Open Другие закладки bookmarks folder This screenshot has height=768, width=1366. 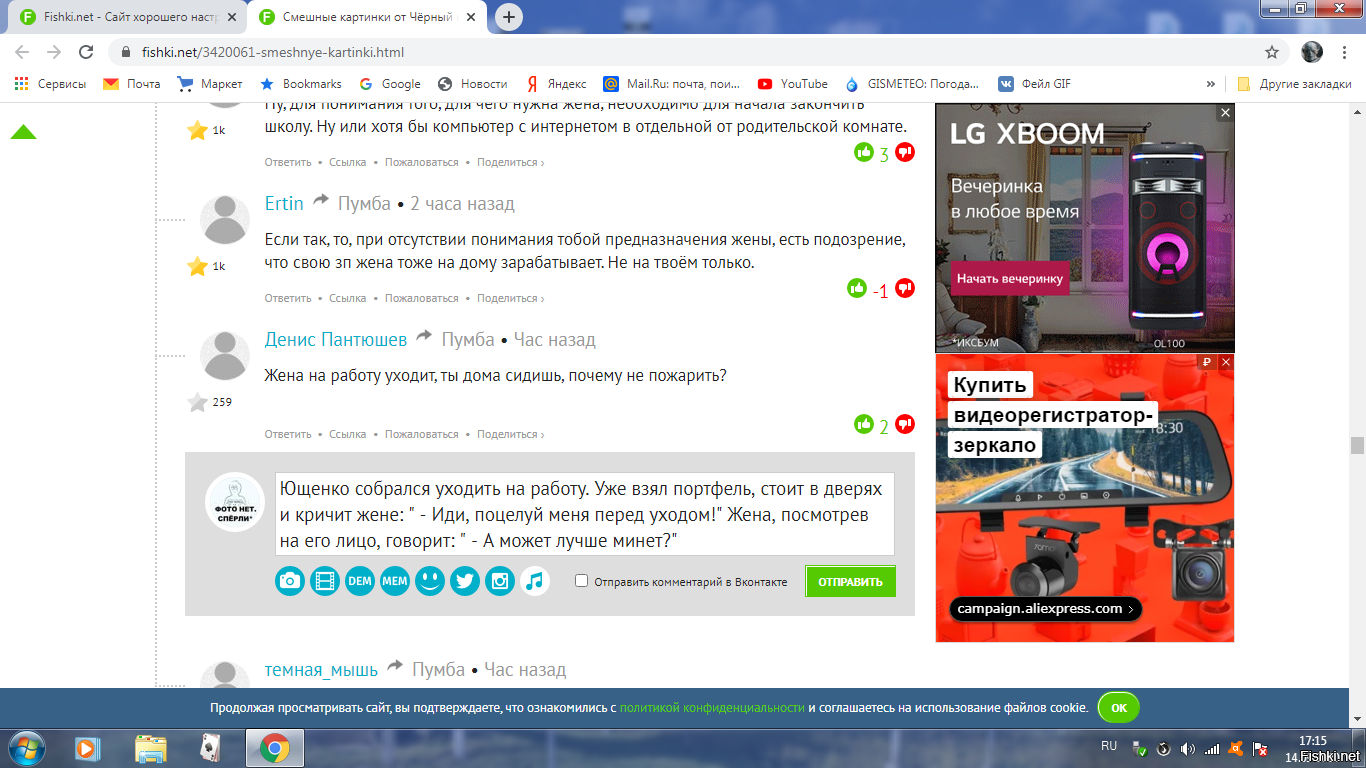[x=1294, y=84]
